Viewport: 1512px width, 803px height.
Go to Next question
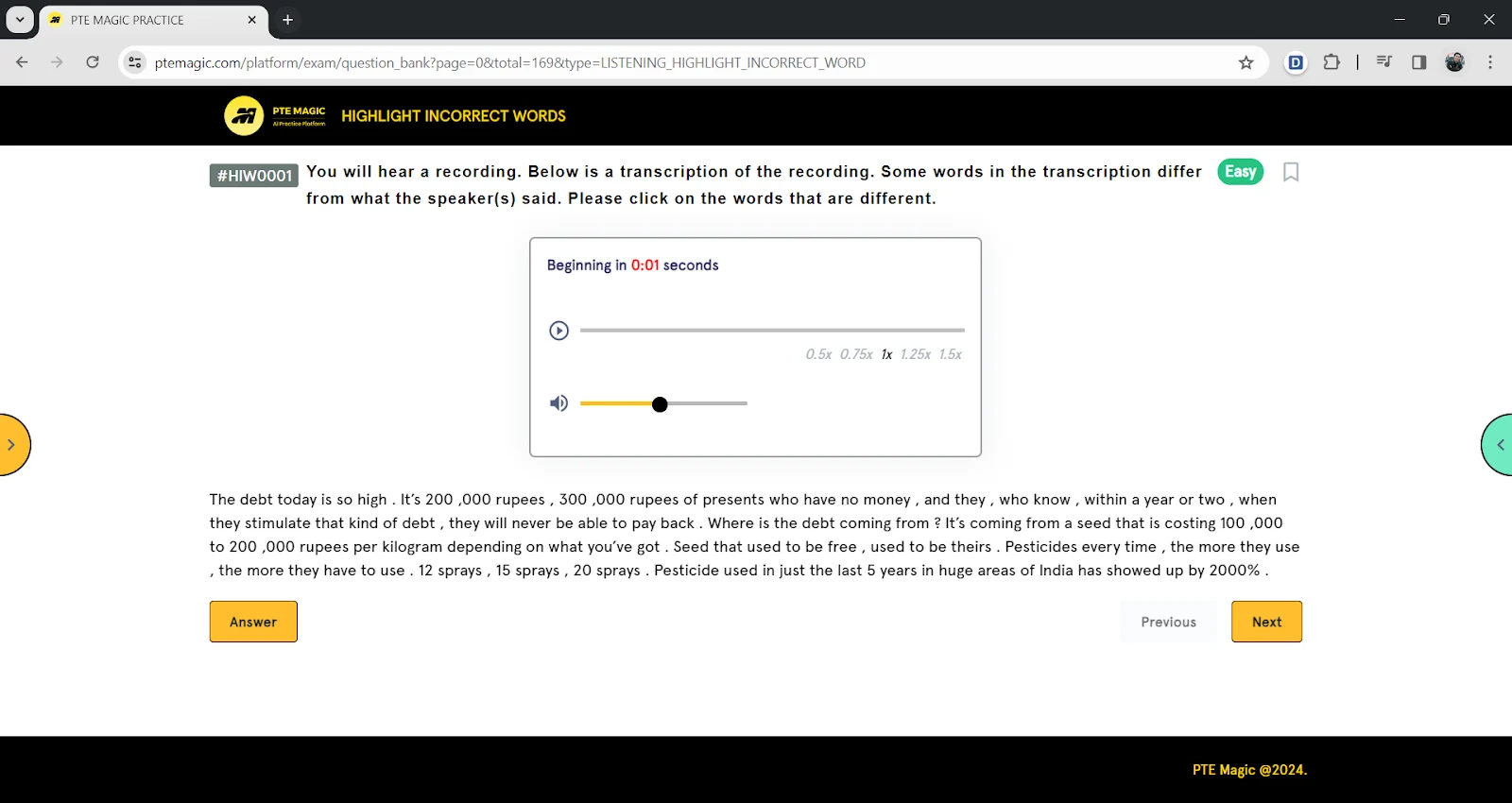[x=1266, y=622]
